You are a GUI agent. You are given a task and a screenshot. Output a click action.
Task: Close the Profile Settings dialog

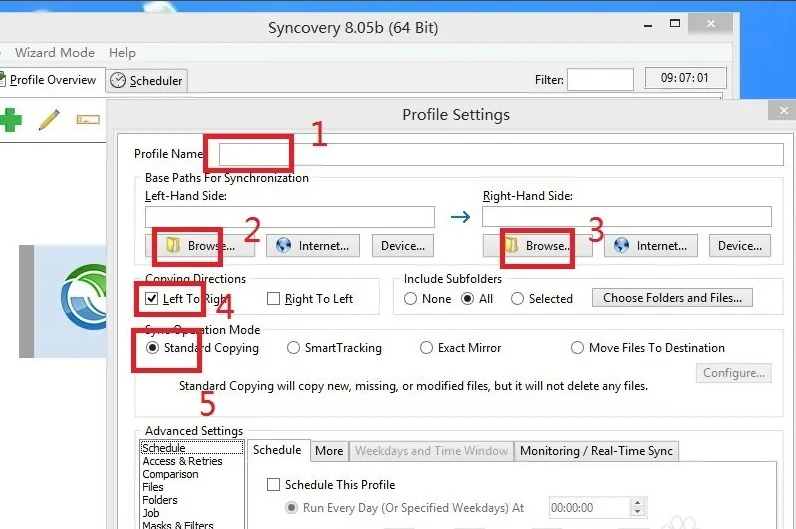(783, 110)
